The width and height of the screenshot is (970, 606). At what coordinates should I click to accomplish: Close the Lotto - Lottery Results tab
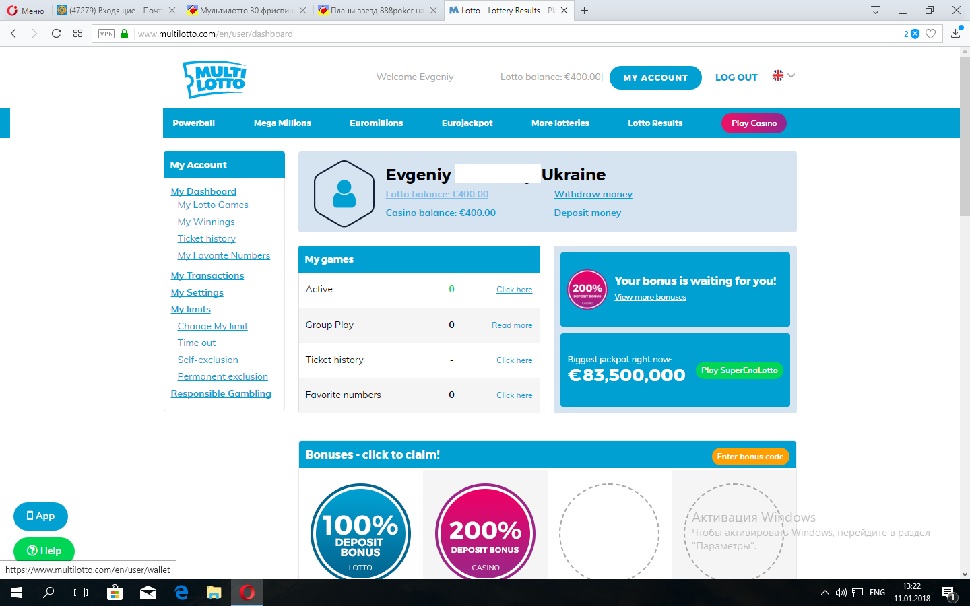pyautogui.click(x=564, y=11)
